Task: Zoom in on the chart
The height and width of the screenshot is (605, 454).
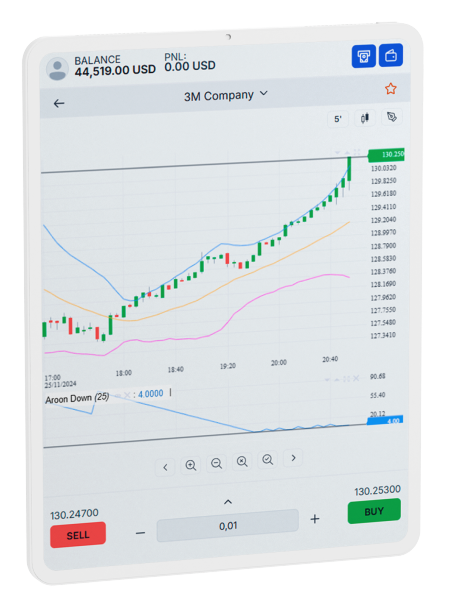Action: click(191, 465)
